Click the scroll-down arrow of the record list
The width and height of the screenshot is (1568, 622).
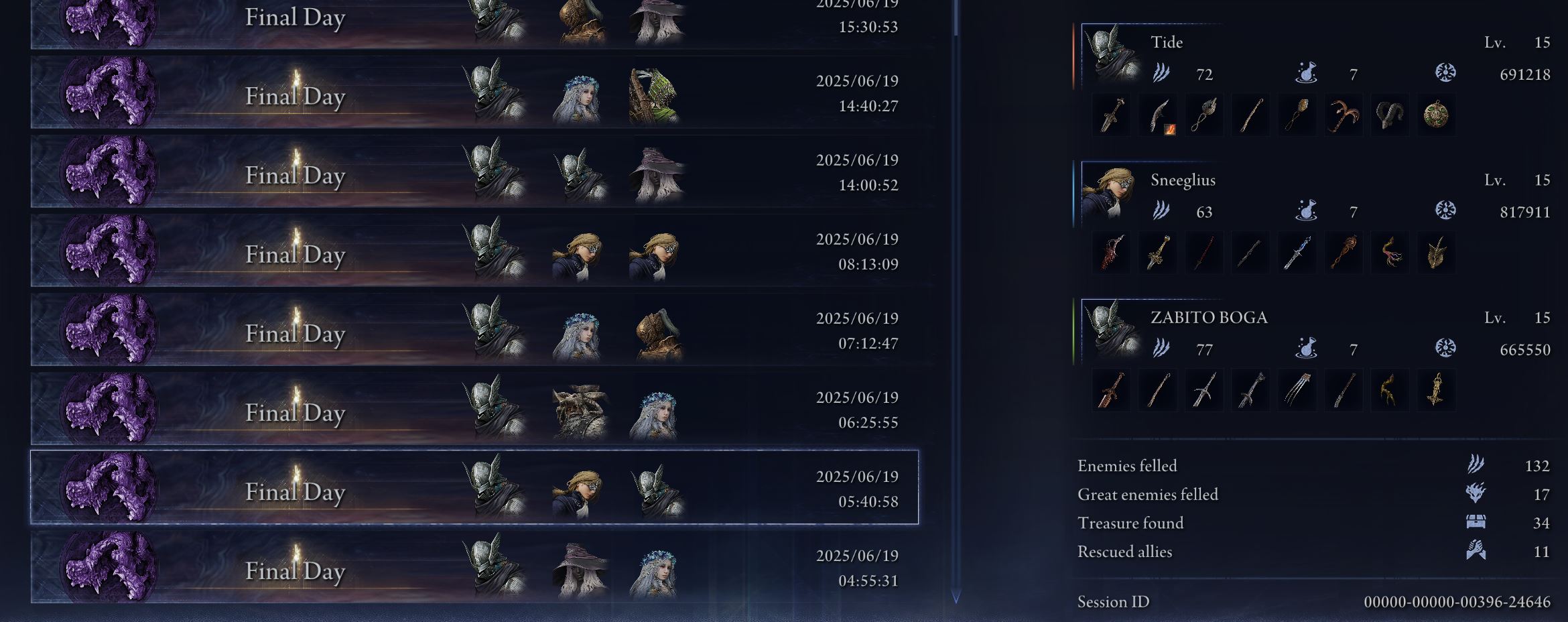click(956, 596)
